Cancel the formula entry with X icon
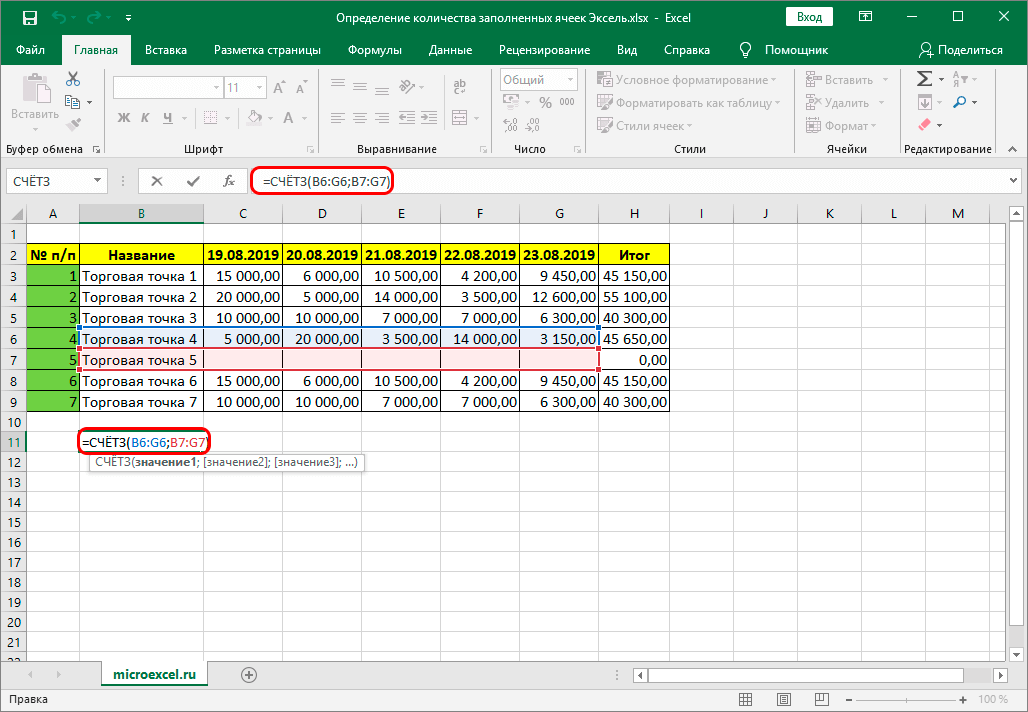1028x712 pixels. [157, 181]
